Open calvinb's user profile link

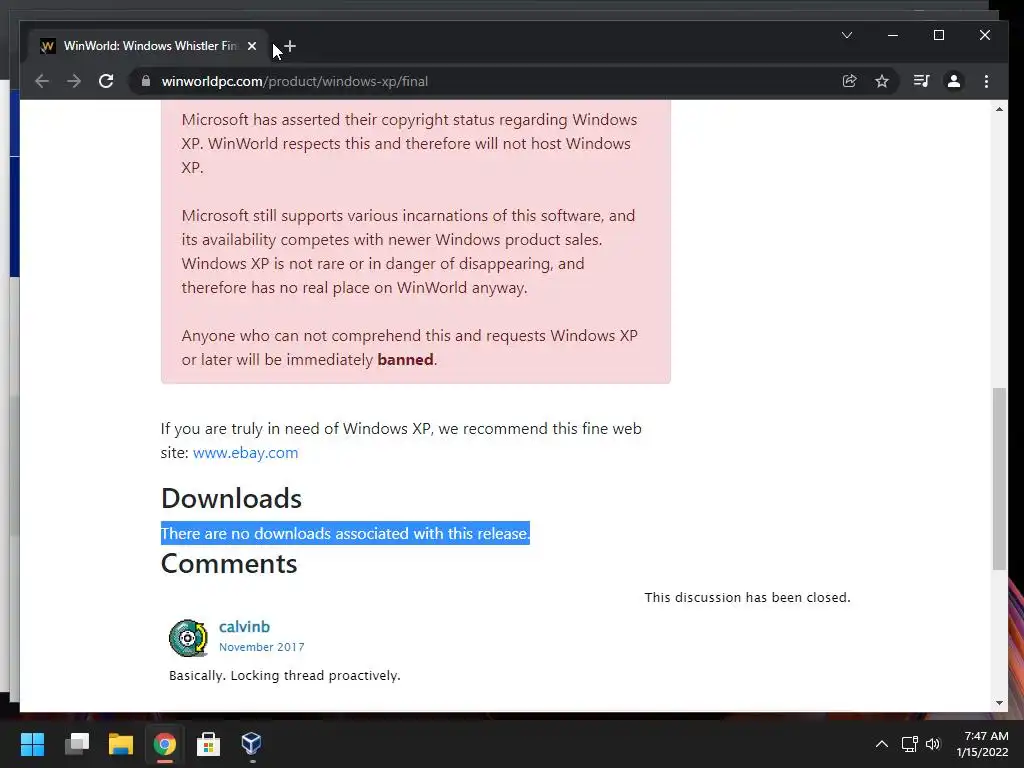tap(244, 626)
